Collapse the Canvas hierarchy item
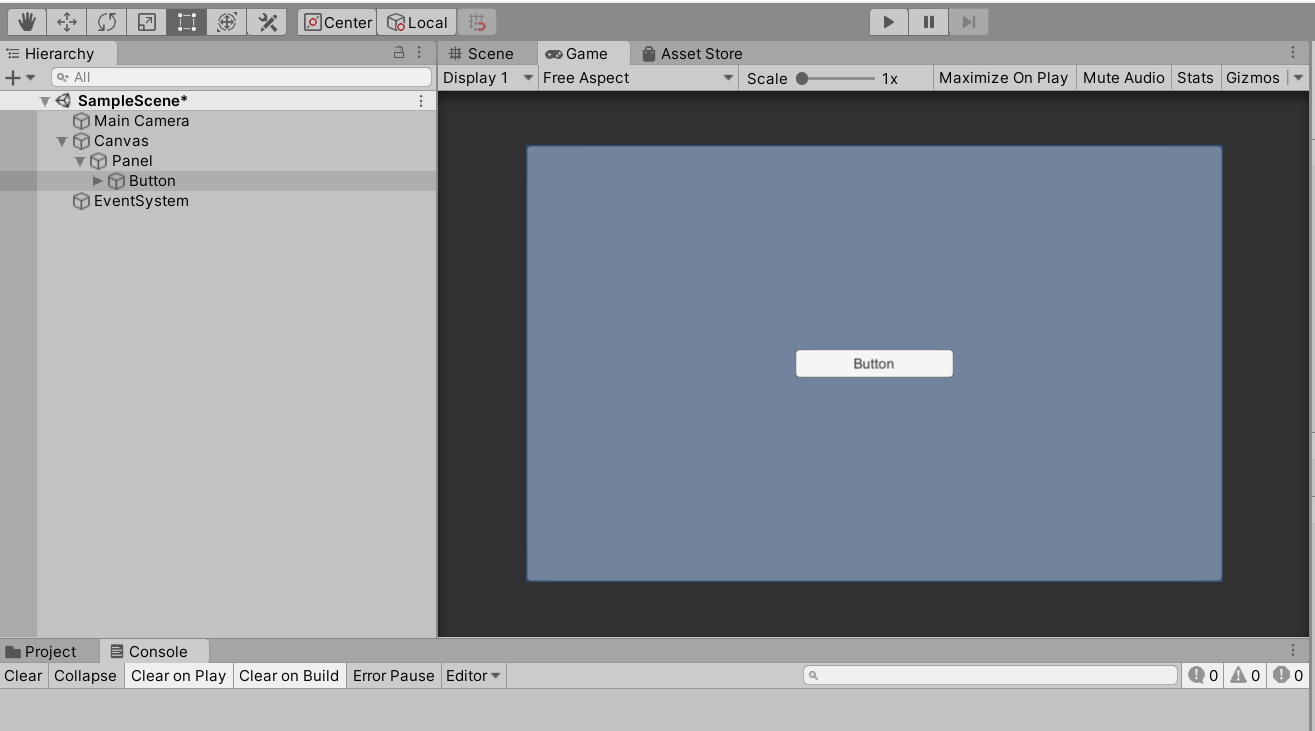 [62, 140]
